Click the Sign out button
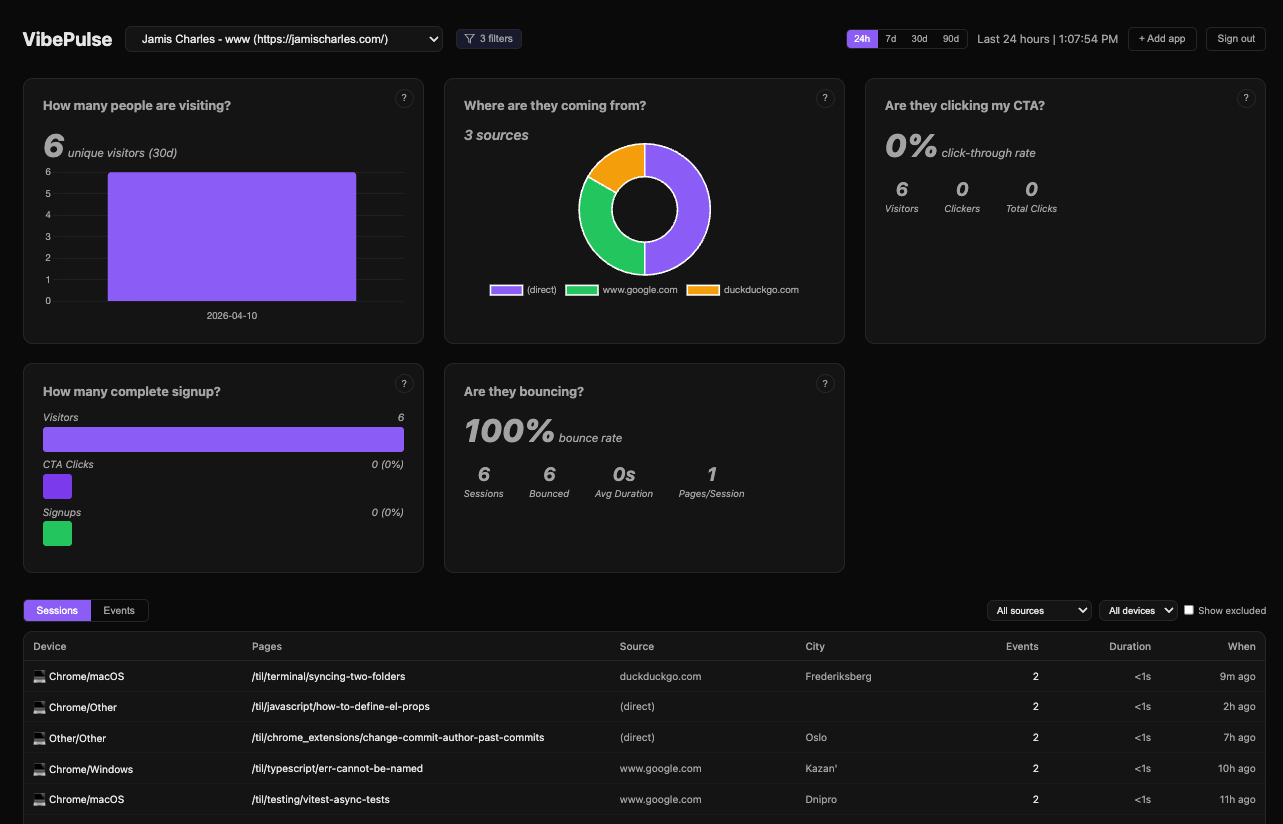1283x824 pixels. coord(1235,38)
